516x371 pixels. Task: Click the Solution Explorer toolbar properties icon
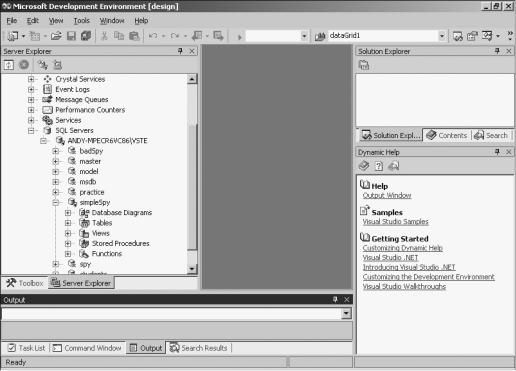[x=364, y=65]
